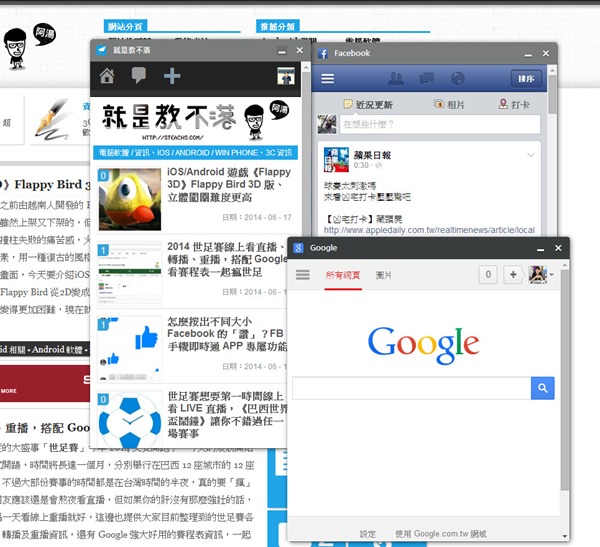This screenshot has height=547, width=600.
Task: Open the 設定 link in Google panel footer
Action: click(x=367, y=534)
